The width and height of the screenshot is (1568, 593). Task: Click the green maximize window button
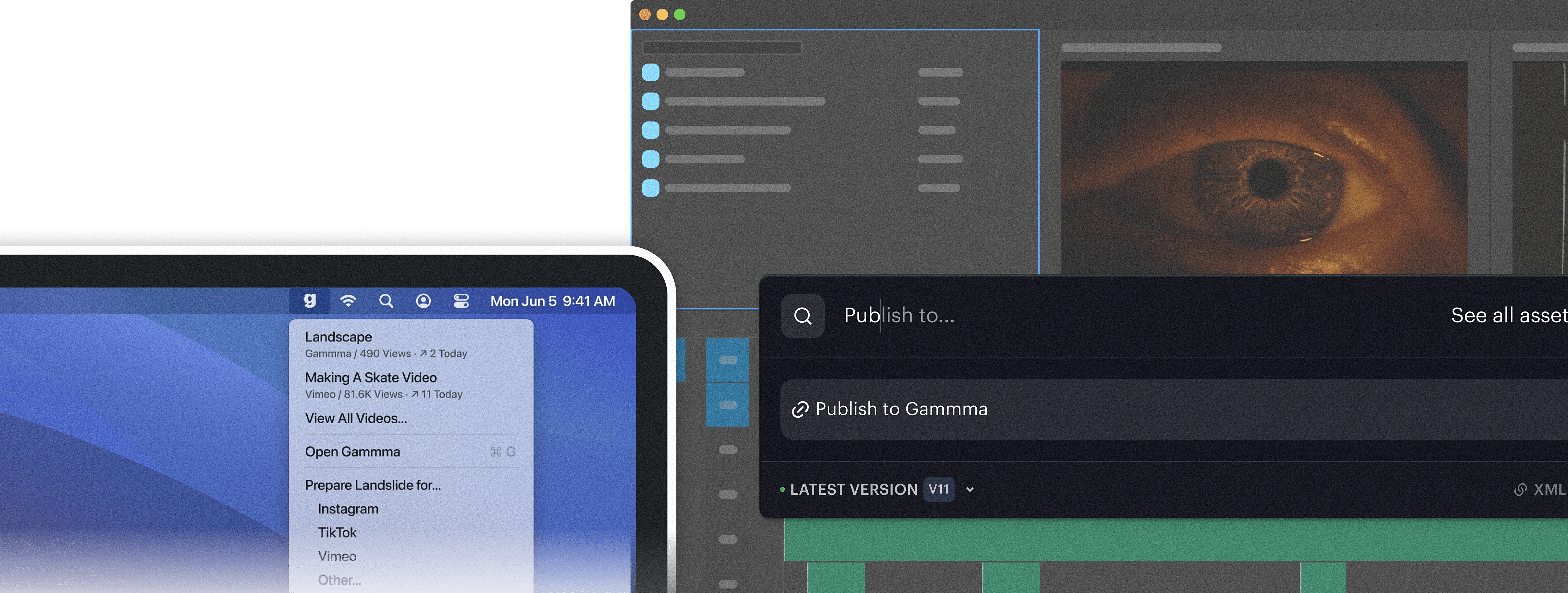680,14
